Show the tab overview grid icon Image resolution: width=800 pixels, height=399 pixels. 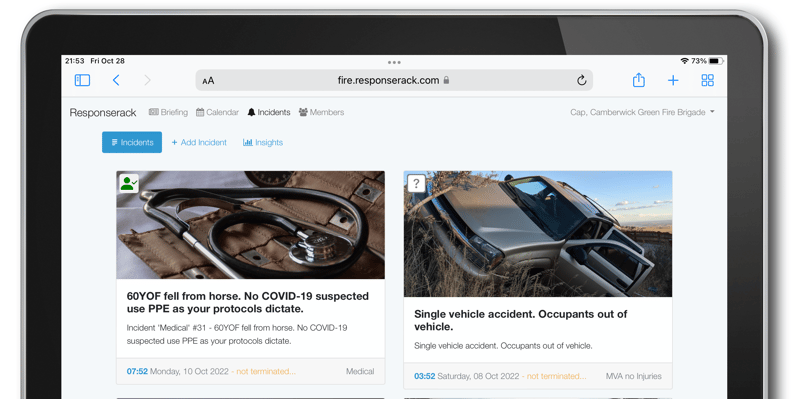(x=707, y=80)
